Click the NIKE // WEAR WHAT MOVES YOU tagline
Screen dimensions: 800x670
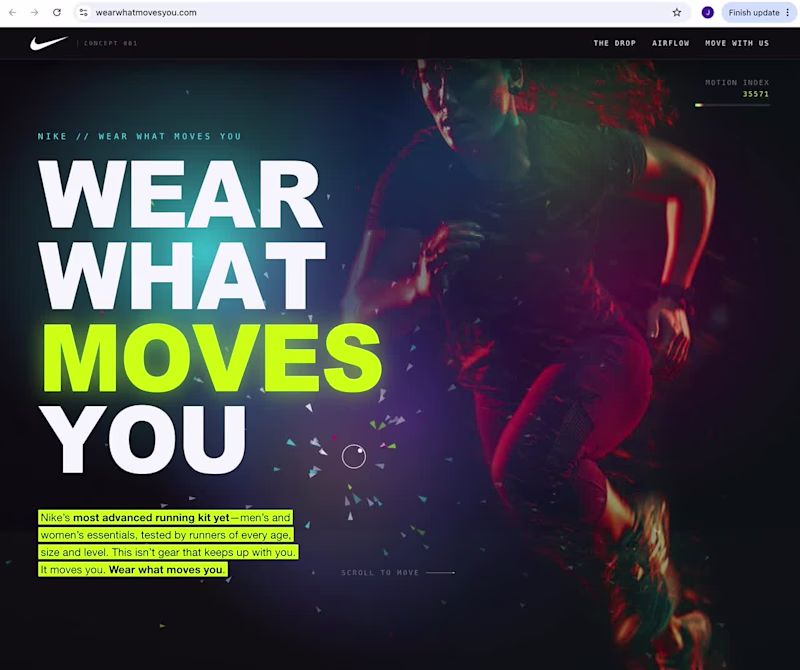pyautogui.click(x=139, y=136)
